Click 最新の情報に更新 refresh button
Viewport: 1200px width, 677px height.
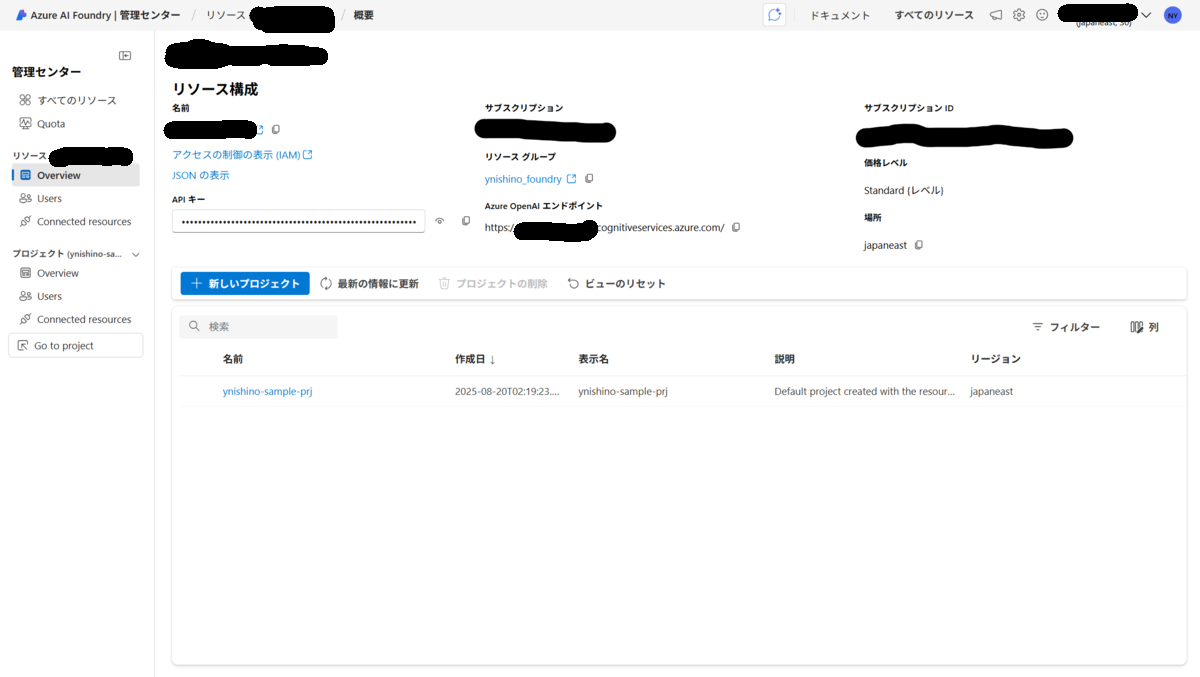pyautogui.click(x=369, y=284)
